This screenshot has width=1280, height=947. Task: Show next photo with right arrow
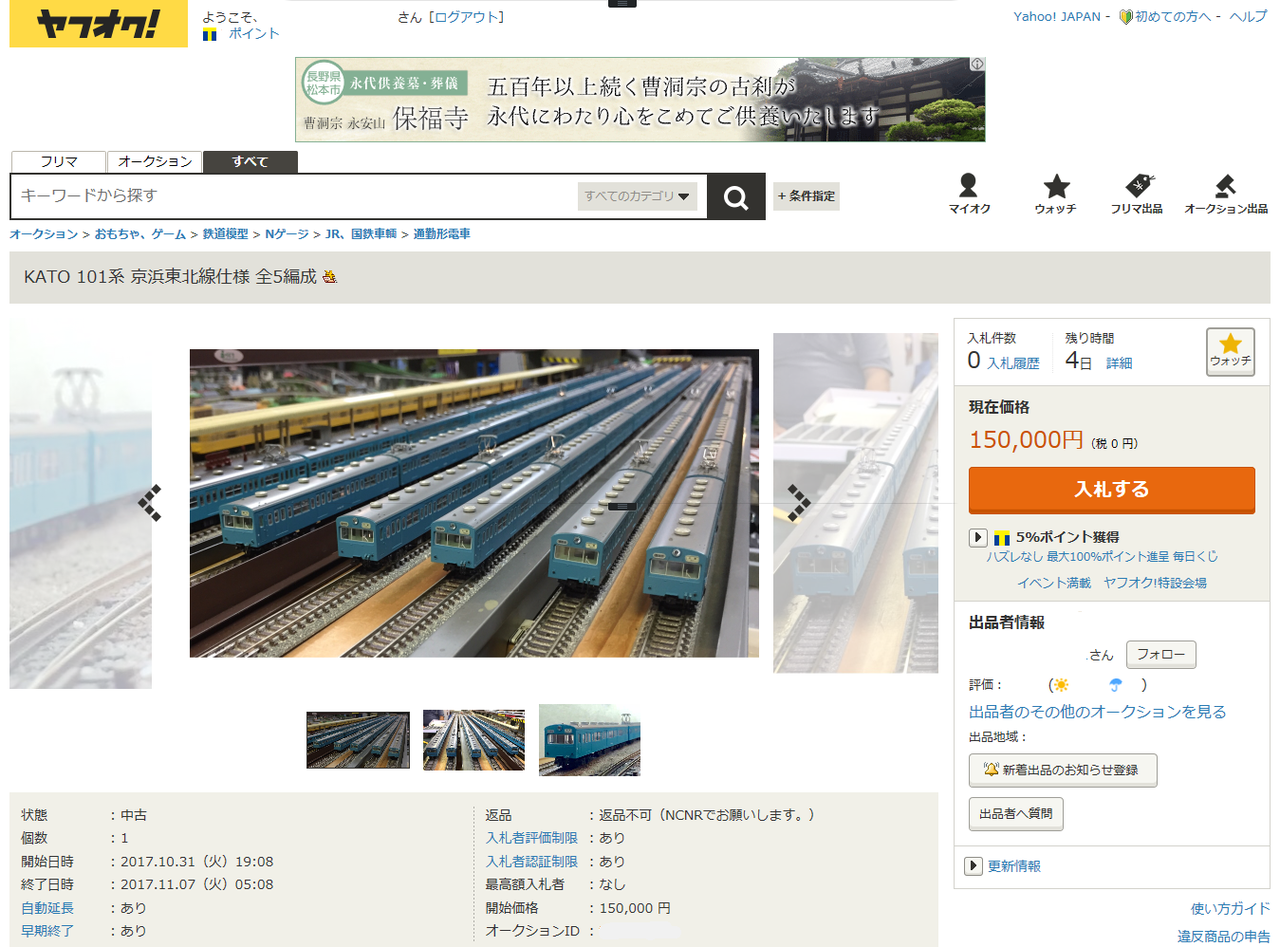[x=798, y=503]
